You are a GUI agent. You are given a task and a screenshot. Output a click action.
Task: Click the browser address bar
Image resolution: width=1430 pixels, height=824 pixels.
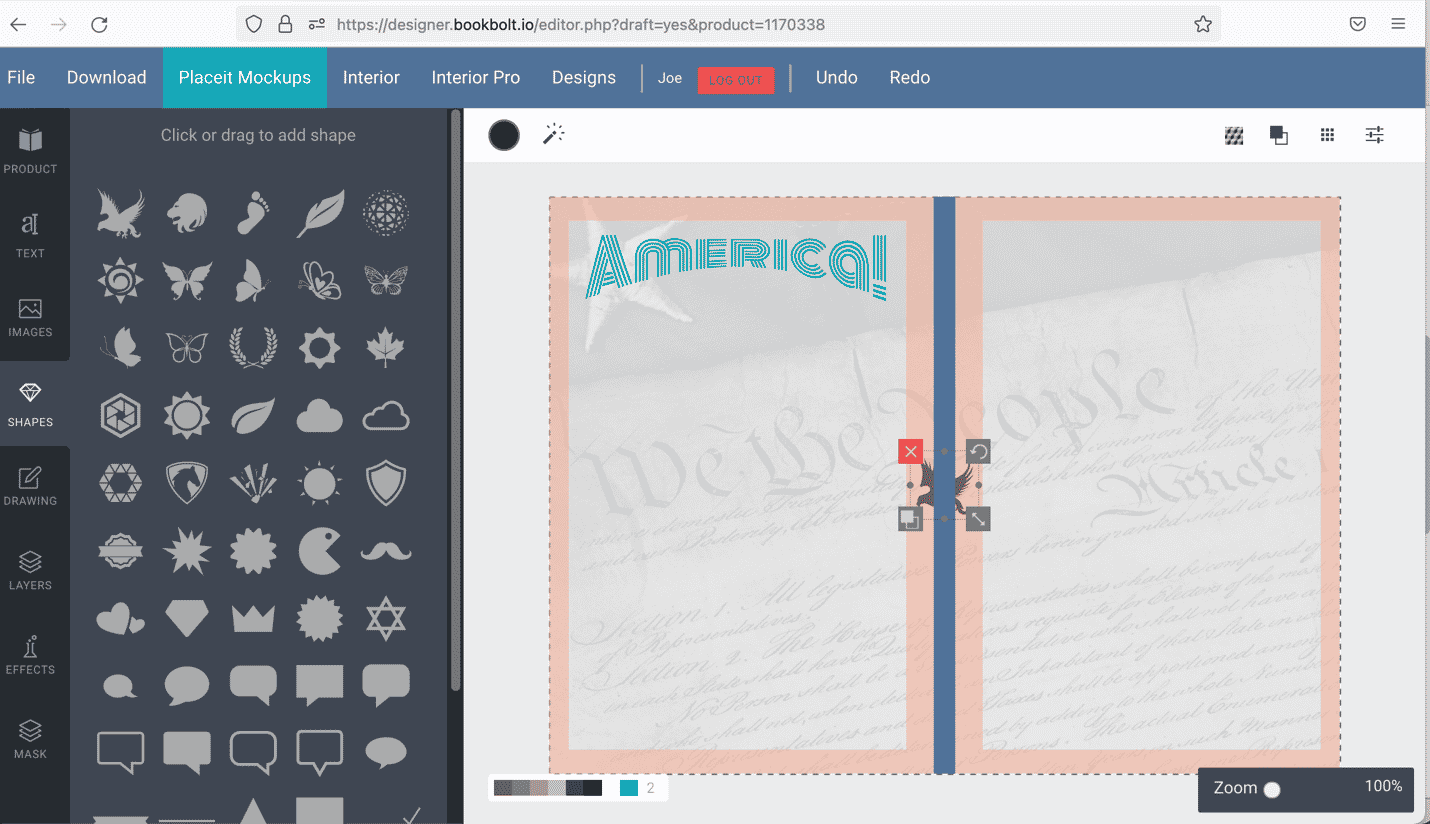pyautogui.click(x=728, y=24)
